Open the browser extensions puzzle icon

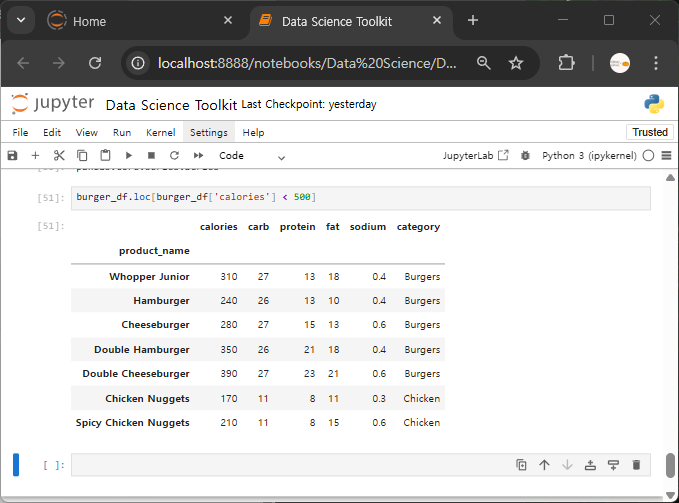(566, 63)
